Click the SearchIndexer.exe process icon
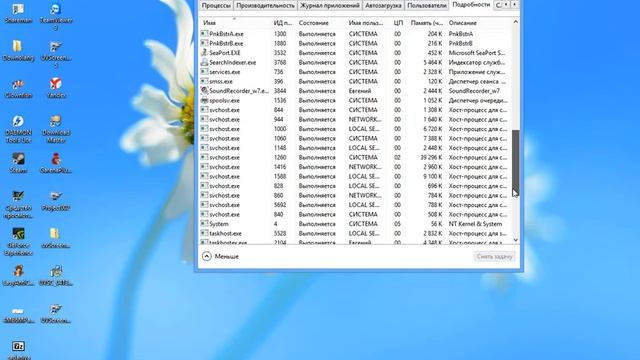 [204, 62]
